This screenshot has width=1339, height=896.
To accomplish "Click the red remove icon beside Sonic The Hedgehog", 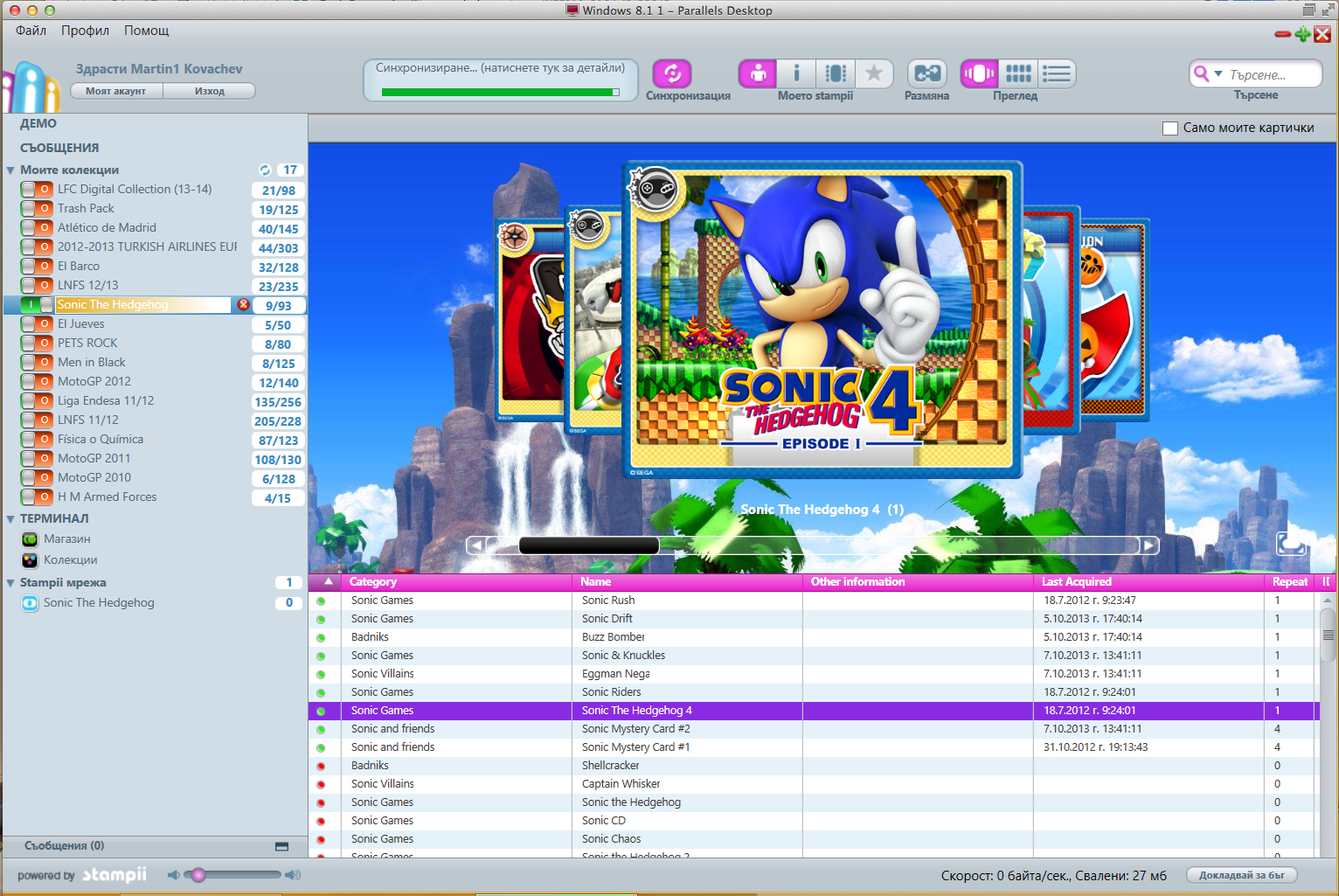I will click(244, 304).
